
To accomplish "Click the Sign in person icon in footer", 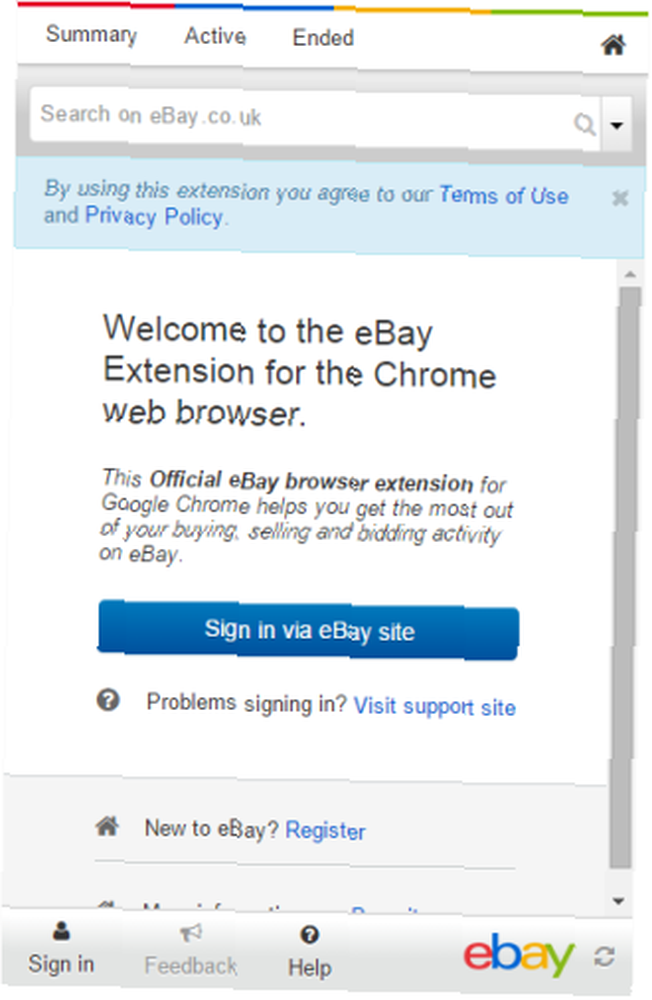I will click(x=61, y=932).
